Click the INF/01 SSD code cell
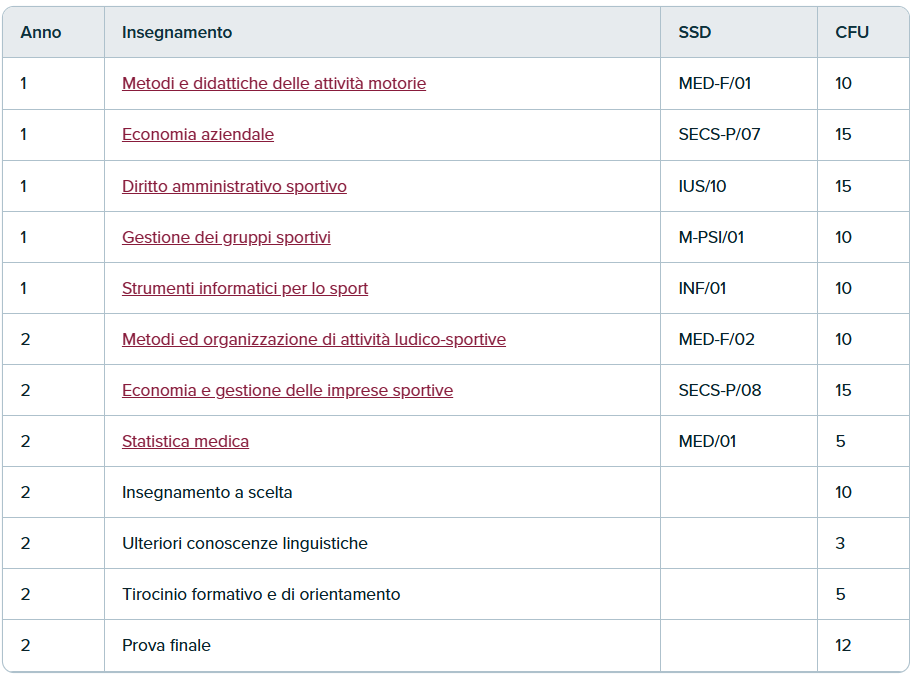The image size is (914, 678). pyautogui.click(x=702, y=289)
